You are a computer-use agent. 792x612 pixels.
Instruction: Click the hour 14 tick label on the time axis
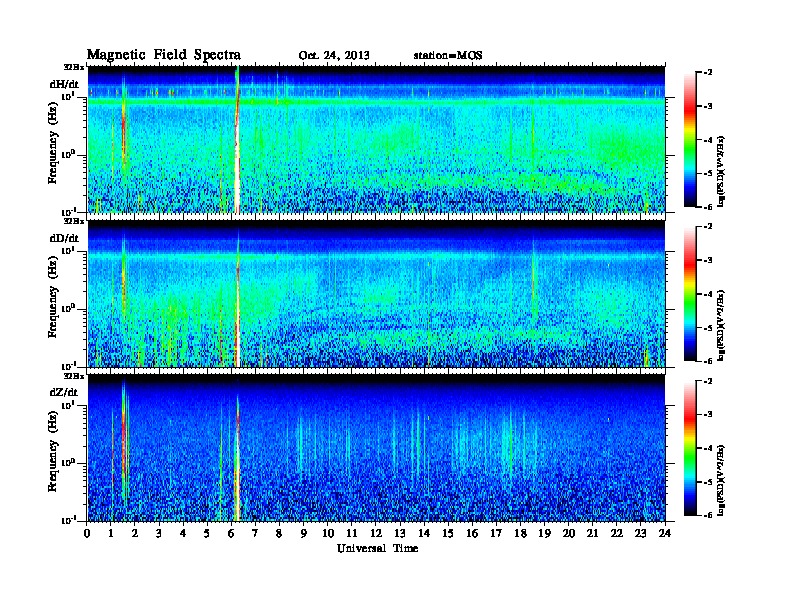(x=424, y=534)
